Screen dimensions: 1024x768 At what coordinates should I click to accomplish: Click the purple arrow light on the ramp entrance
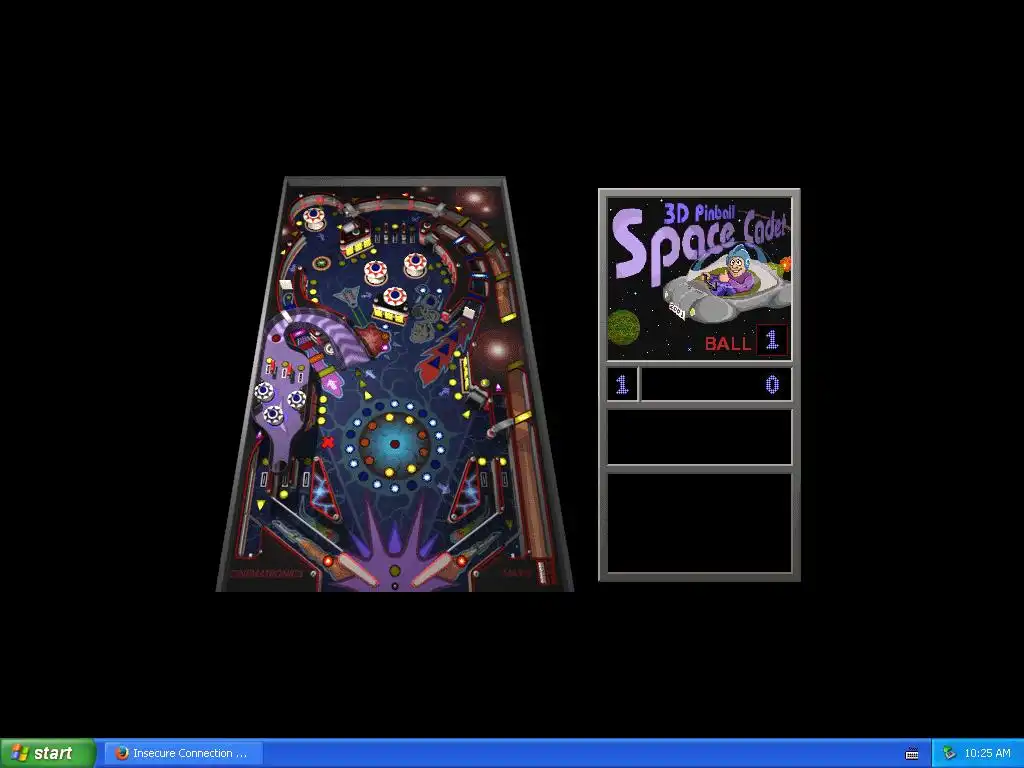click(x=332, y=383)
